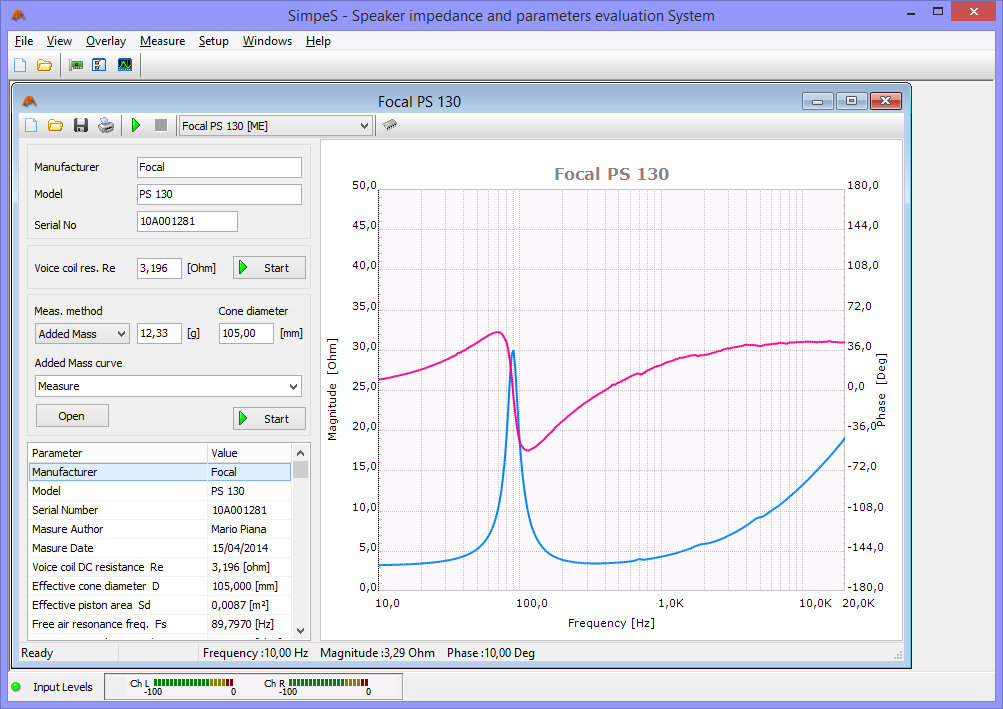Click the parameter list scroll down arrow
Image resolution: width=1003 pixels, height=709 pixels.
click(301, 630)
